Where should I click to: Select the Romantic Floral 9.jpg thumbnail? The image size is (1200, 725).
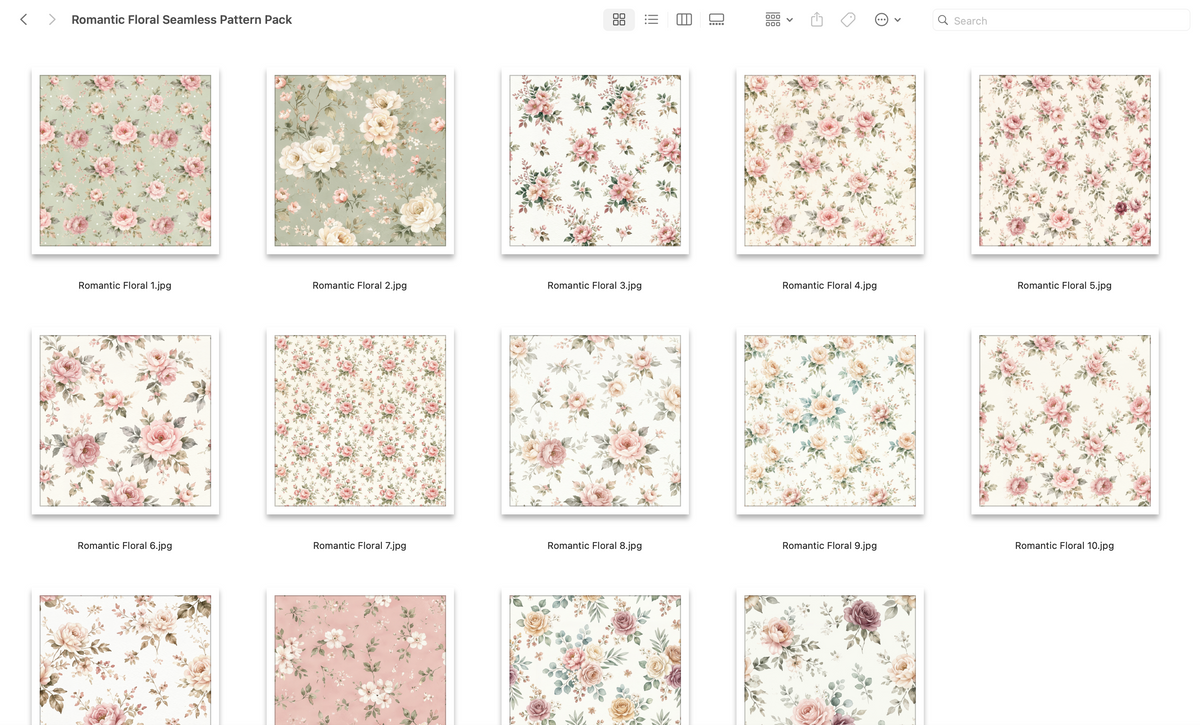click(830, 421)
